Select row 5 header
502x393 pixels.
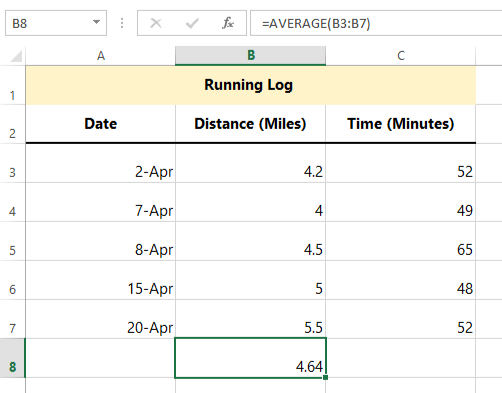click(x=12, y=241)
